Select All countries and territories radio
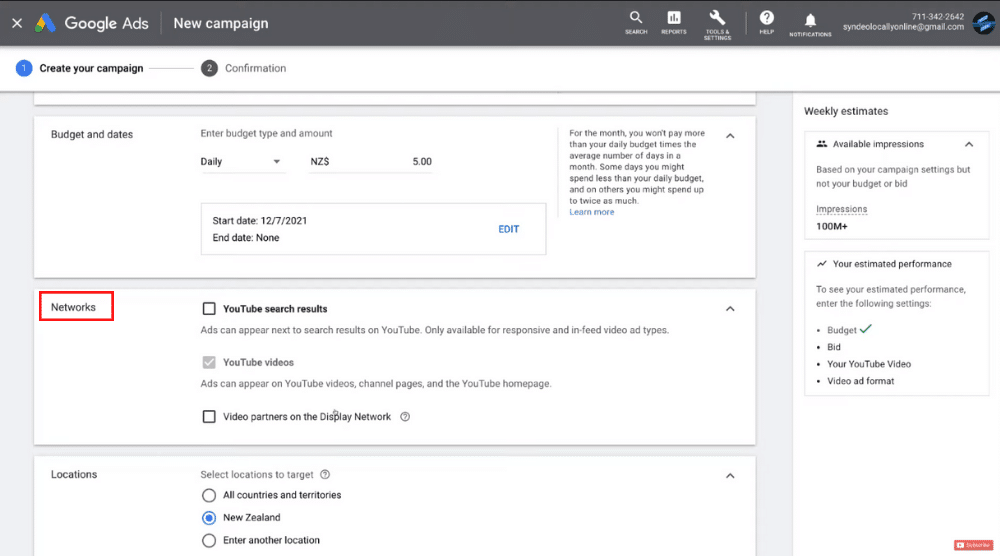Viewport: 1000px width, 556px height. pos(209,495)
